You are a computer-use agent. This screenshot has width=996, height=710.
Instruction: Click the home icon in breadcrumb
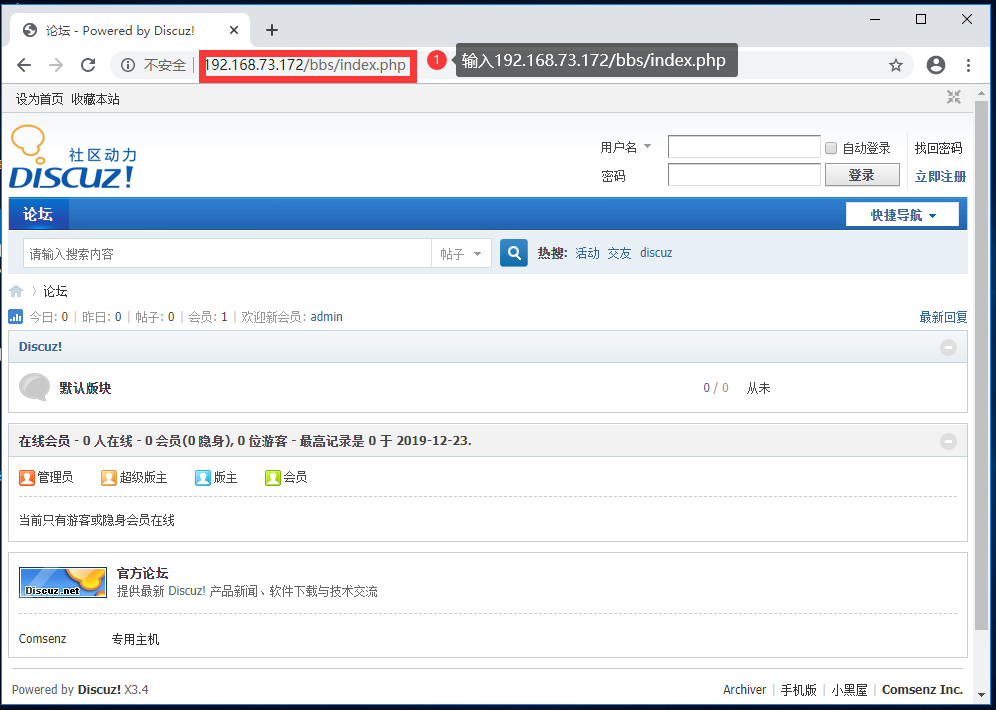coord(17,291)
